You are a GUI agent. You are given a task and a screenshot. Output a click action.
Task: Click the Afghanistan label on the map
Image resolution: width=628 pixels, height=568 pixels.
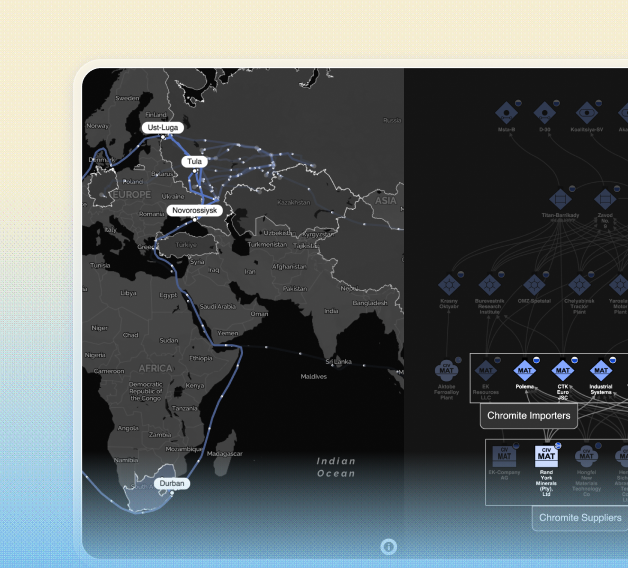[x=289, y=266]
